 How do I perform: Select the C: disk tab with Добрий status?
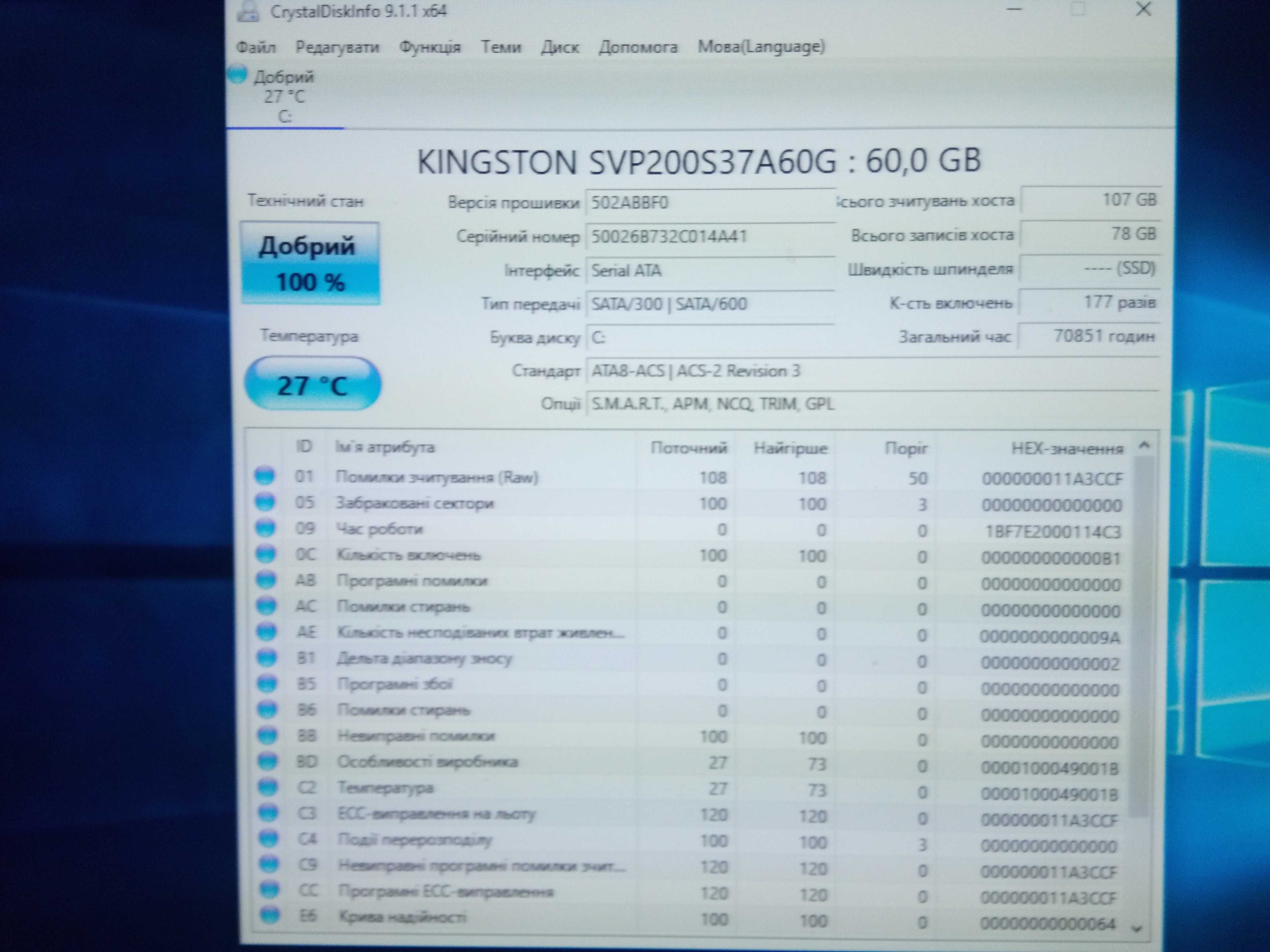(285, 96)
